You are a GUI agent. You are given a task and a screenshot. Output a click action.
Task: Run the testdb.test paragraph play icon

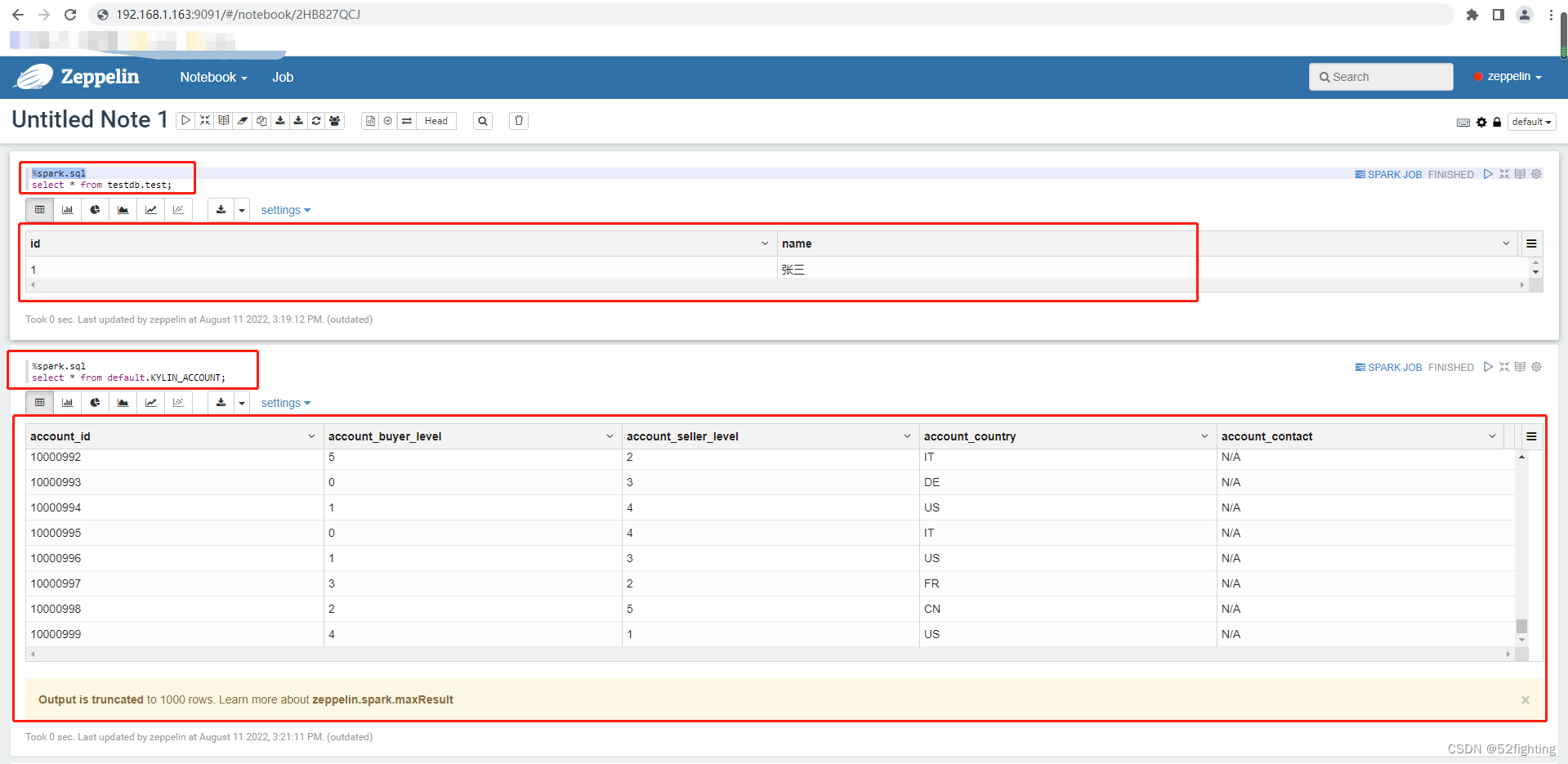[1488, 174]
